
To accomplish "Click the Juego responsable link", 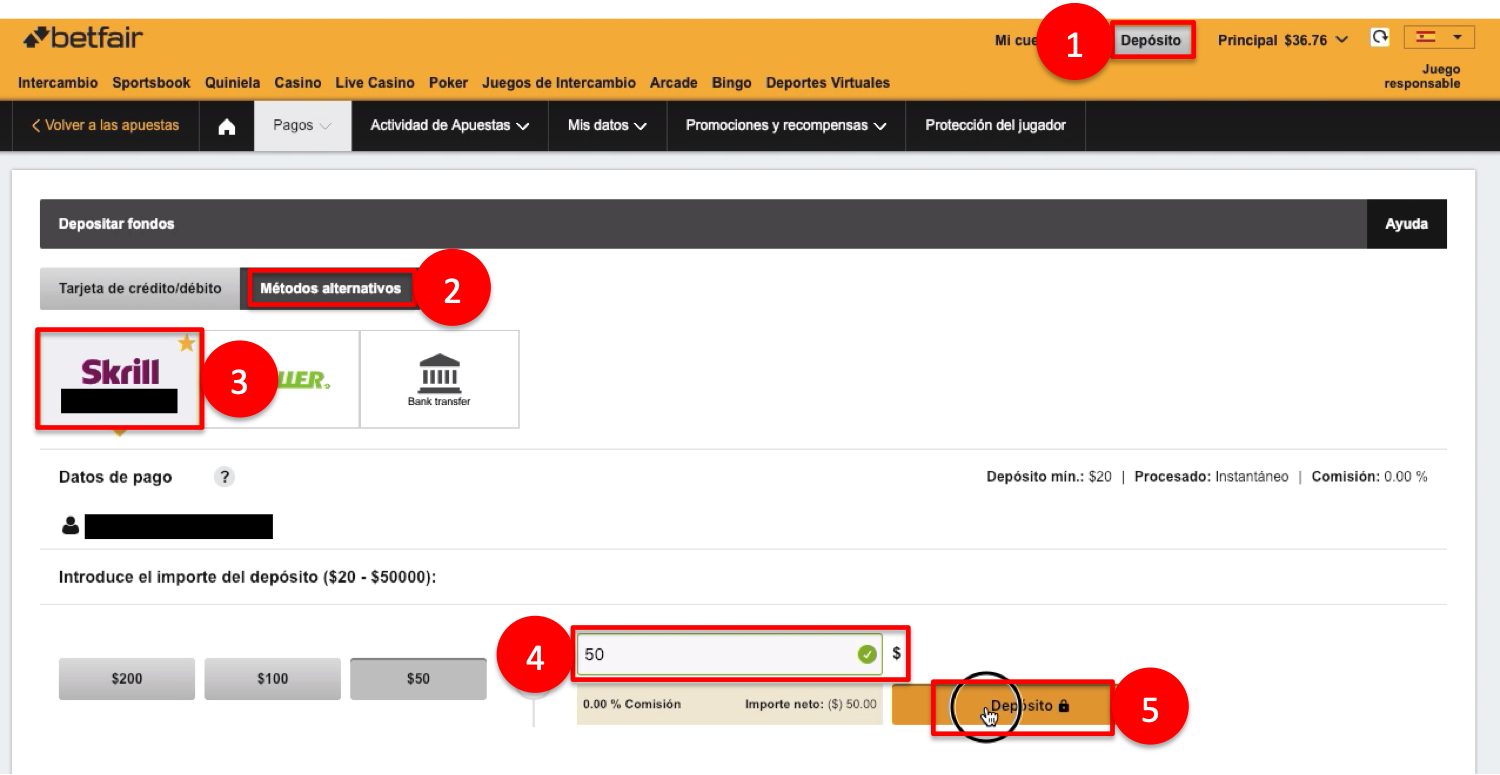I will [x=1422, y=77].
